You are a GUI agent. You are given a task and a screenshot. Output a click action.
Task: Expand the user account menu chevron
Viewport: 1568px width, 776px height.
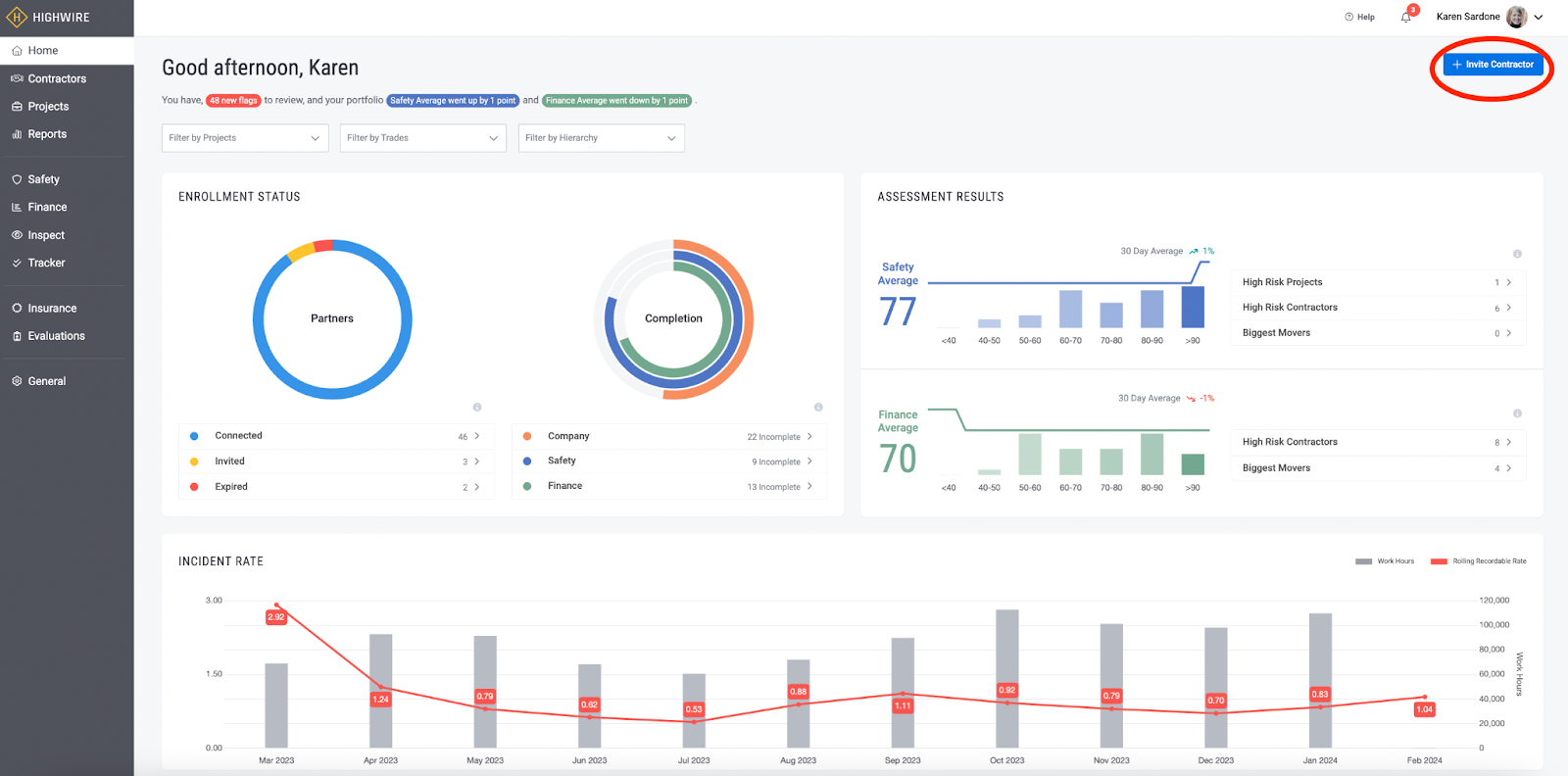click(1539, 17)
